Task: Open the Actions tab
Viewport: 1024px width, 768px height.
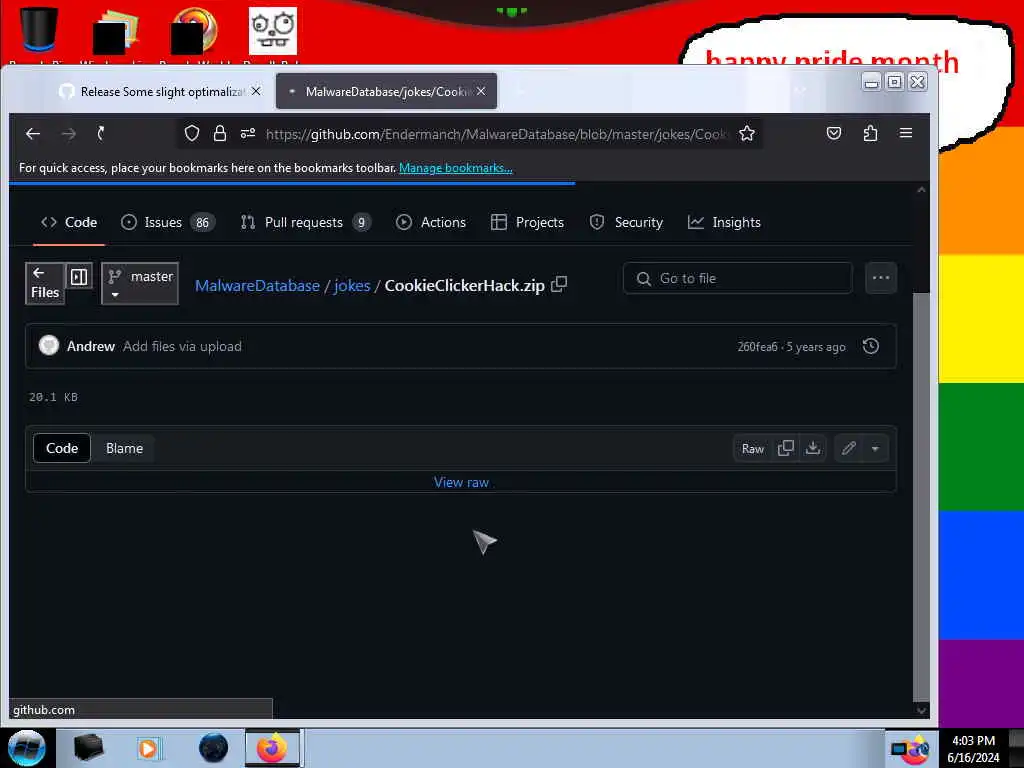Action: tap(431, 222)
